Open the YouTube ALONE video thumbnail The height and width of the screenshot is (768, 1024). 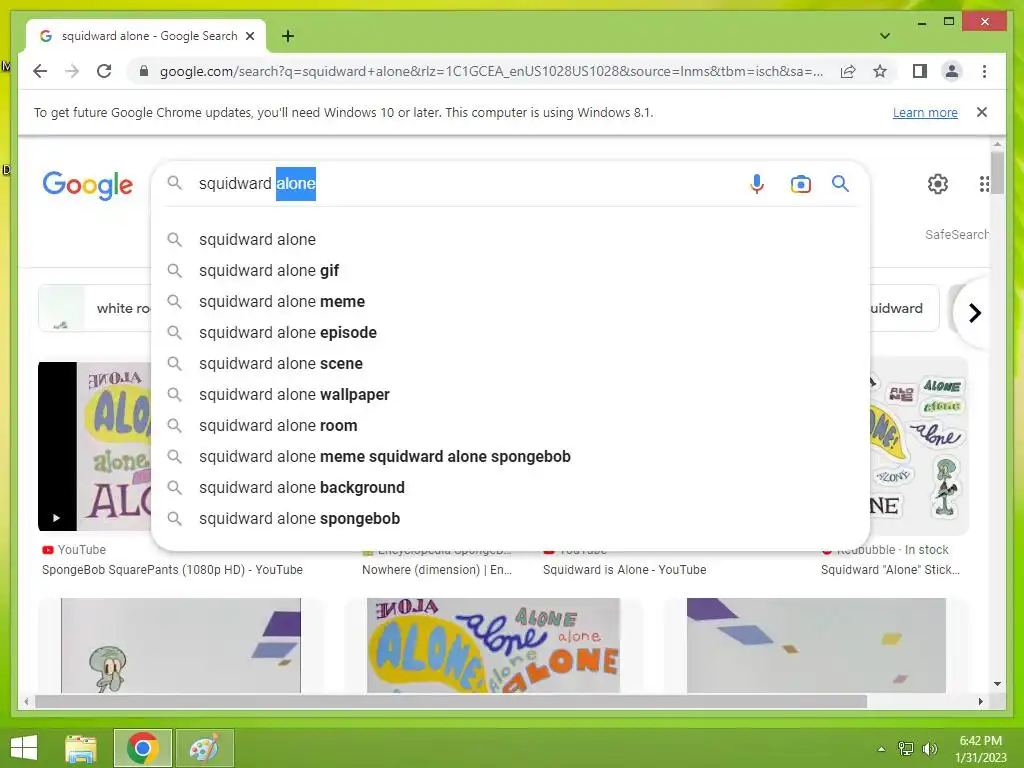pyautogui.click(x=95, y=446)
